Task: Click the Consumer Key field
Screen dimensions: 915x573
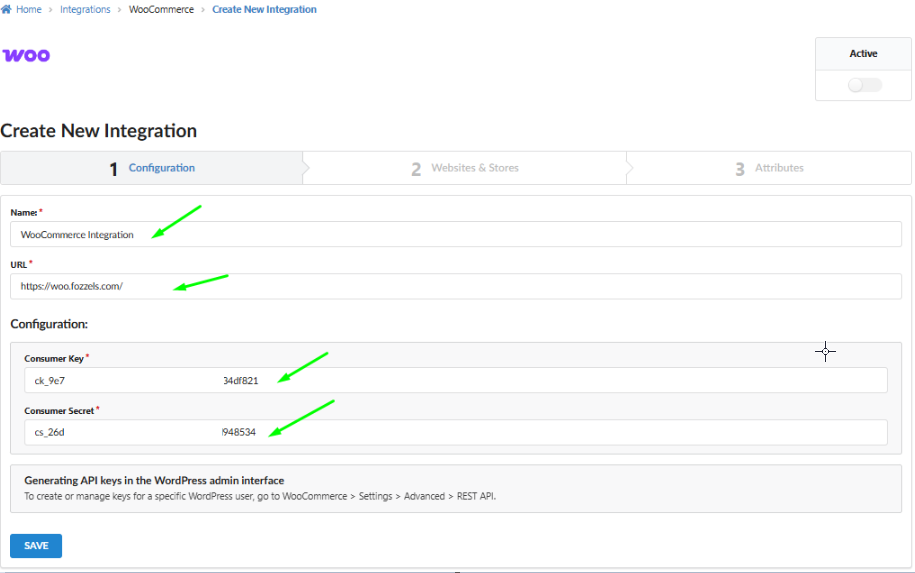Action: tap(456, 380)
